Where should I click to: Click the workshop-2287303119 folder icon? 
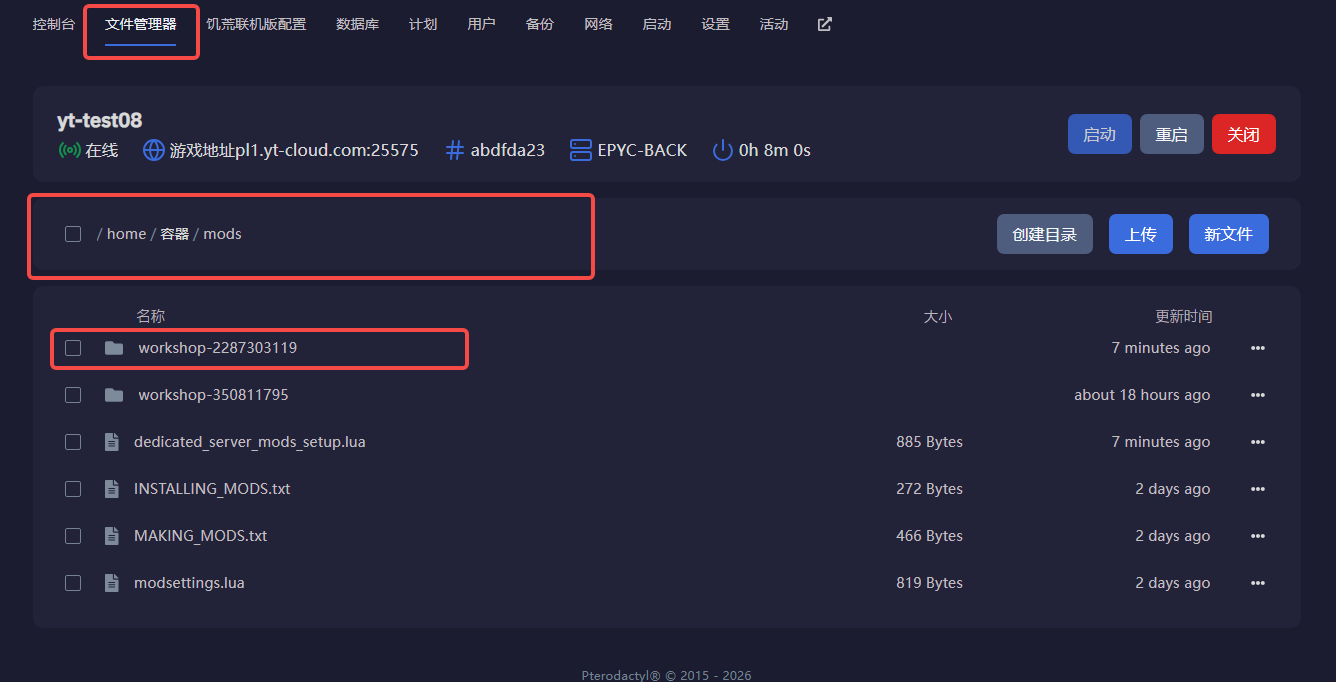[114, 348]
